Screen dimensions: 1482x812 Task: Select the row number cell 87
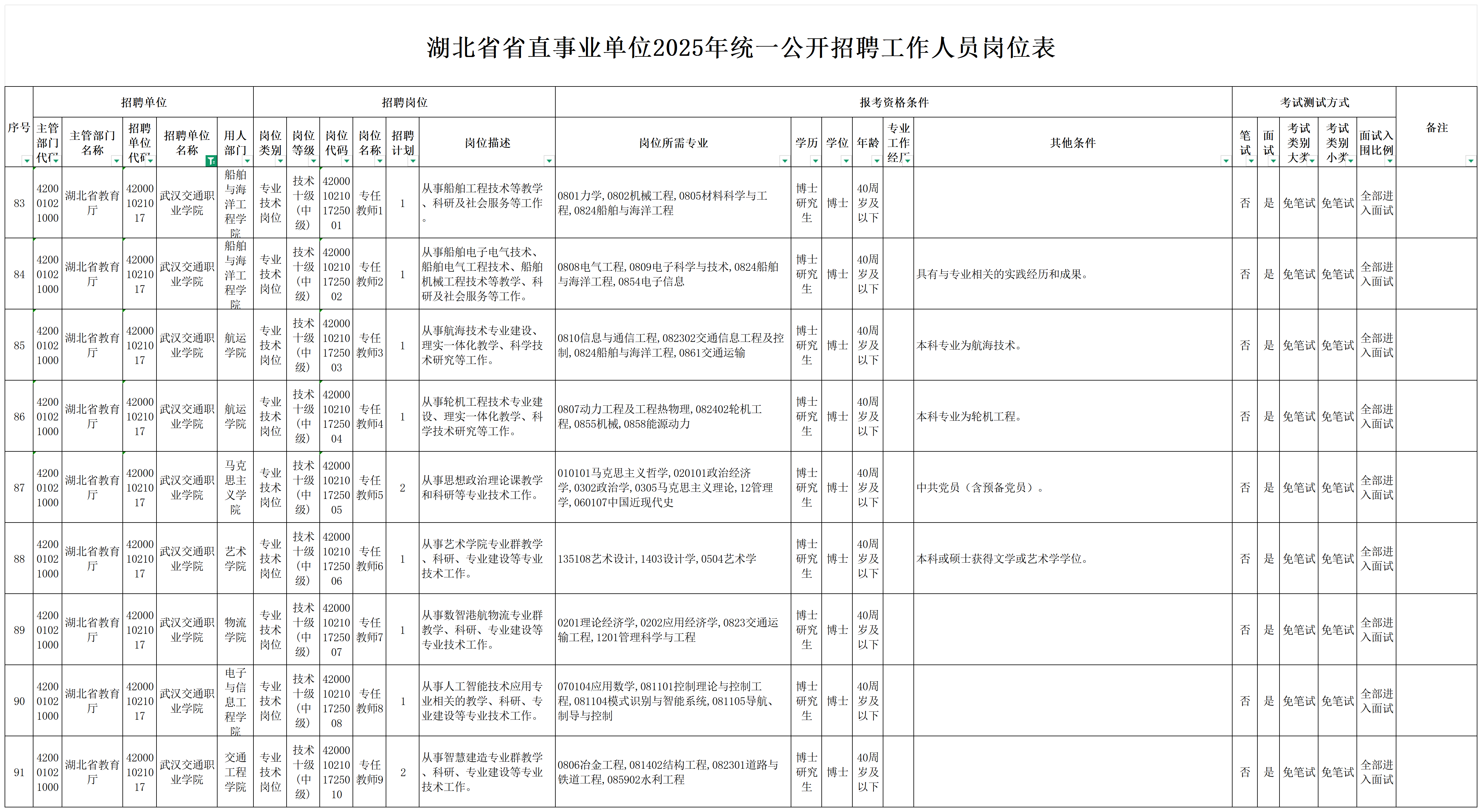click(x=19, y=488)
